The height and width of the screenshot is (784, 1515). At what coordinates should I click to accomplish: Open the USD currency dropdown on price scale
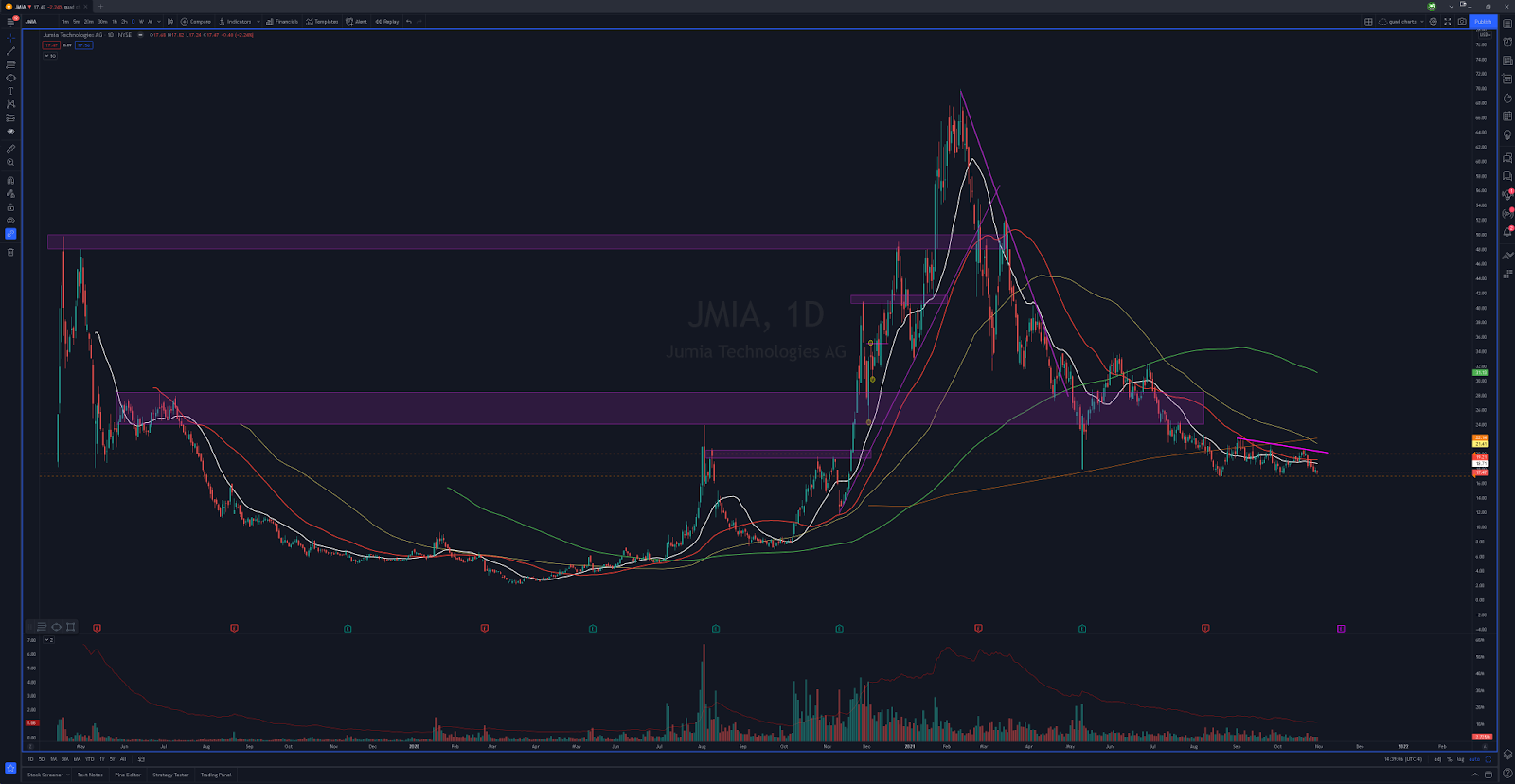pyautogui.click(x=1485, y=35)
